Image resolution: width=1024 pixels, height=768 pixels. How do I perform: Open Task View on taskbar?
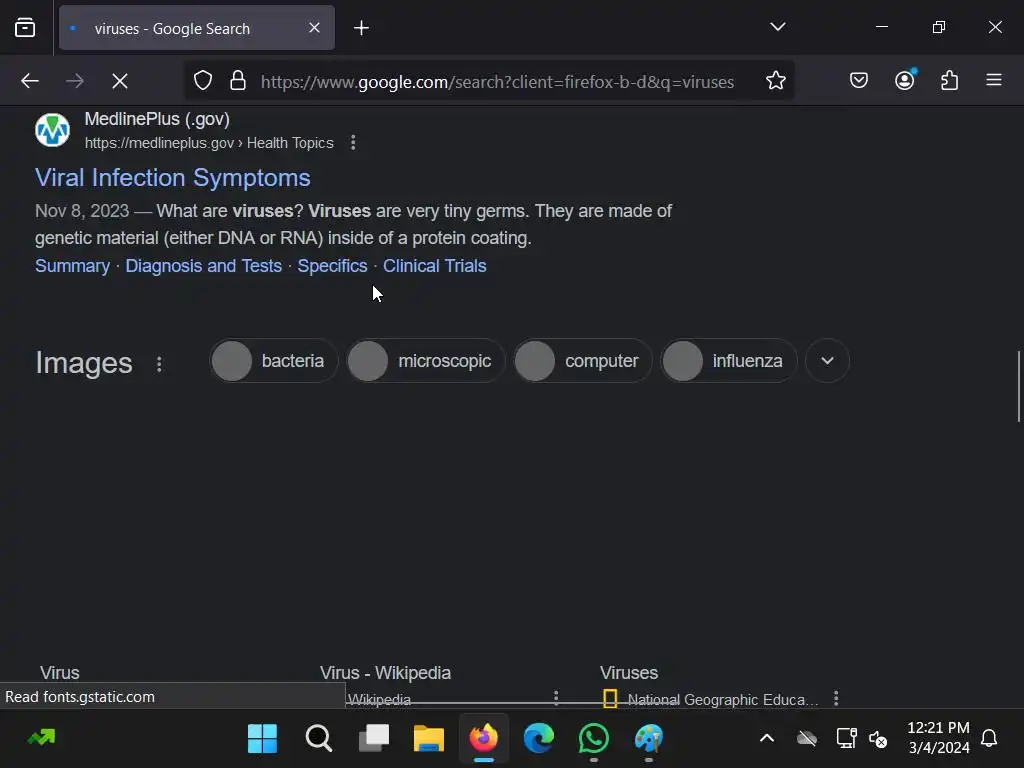(x=374, y=739)
